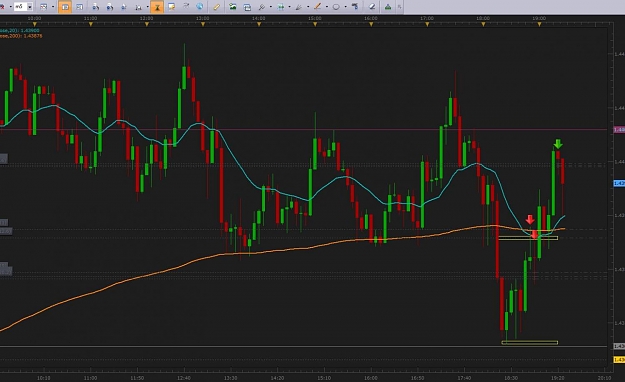
Task: Select the magnifier zoom tool
Action: pos(262,7)
